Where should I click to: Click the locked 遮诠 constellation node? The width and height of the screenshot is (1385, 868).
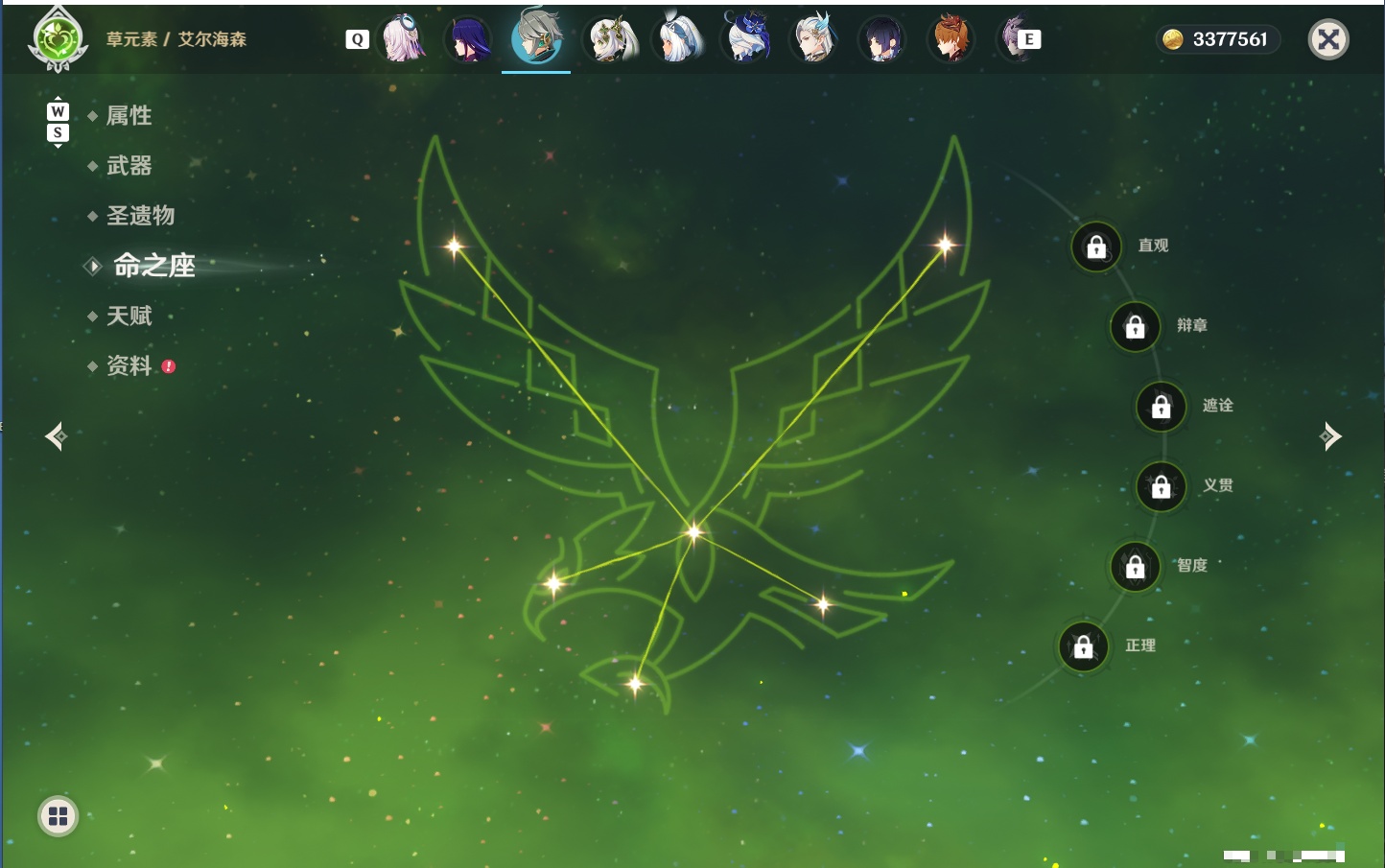[x=1161, y=407]
